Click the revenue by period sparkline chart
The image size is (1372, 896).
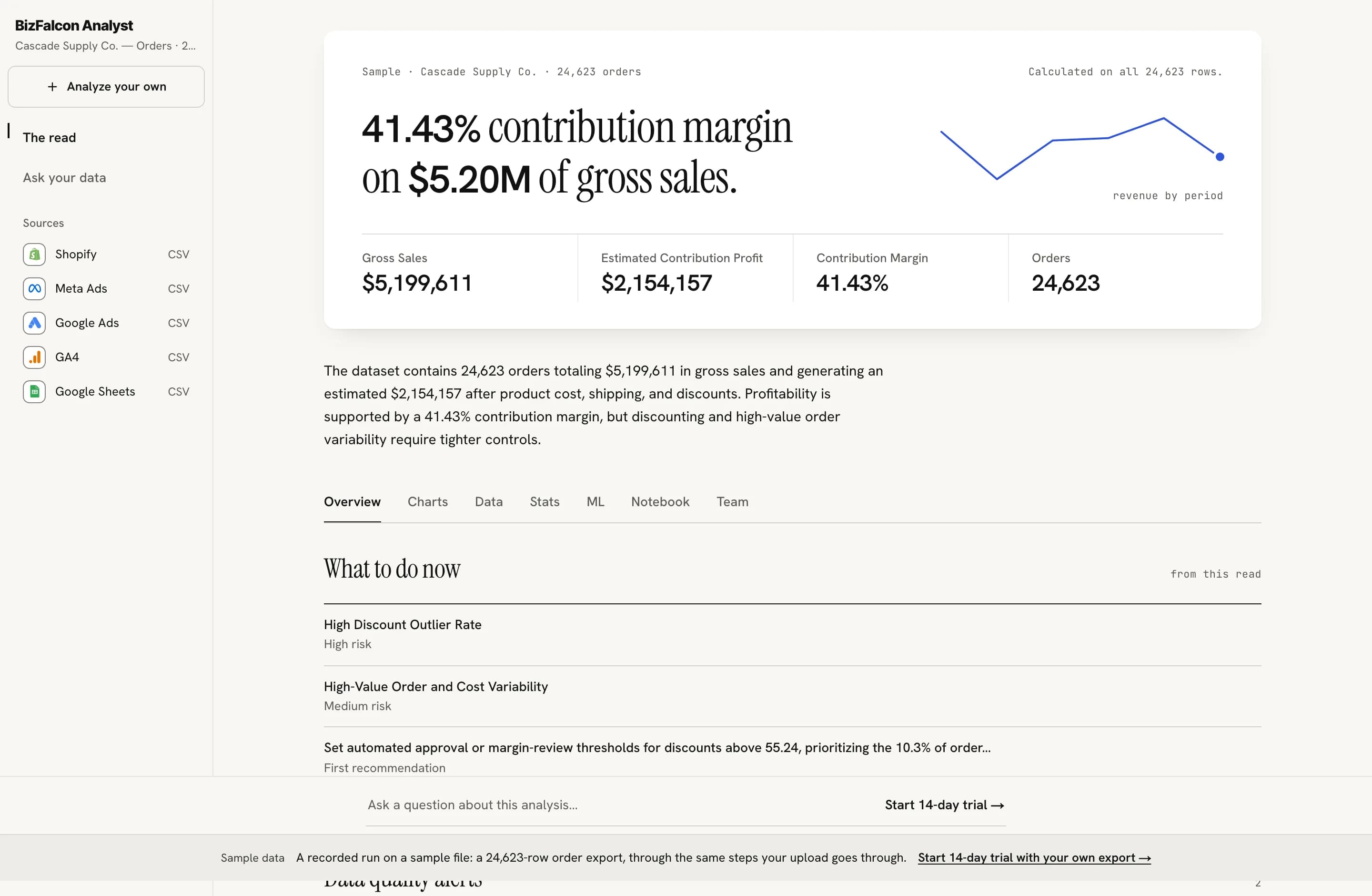click(1081, 149)
